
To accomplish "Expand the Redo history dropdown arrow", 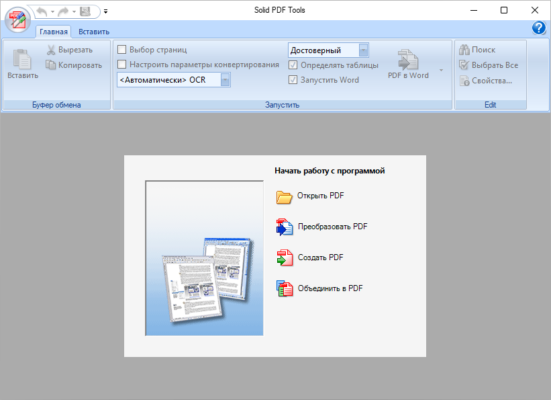I will point(74,12).
